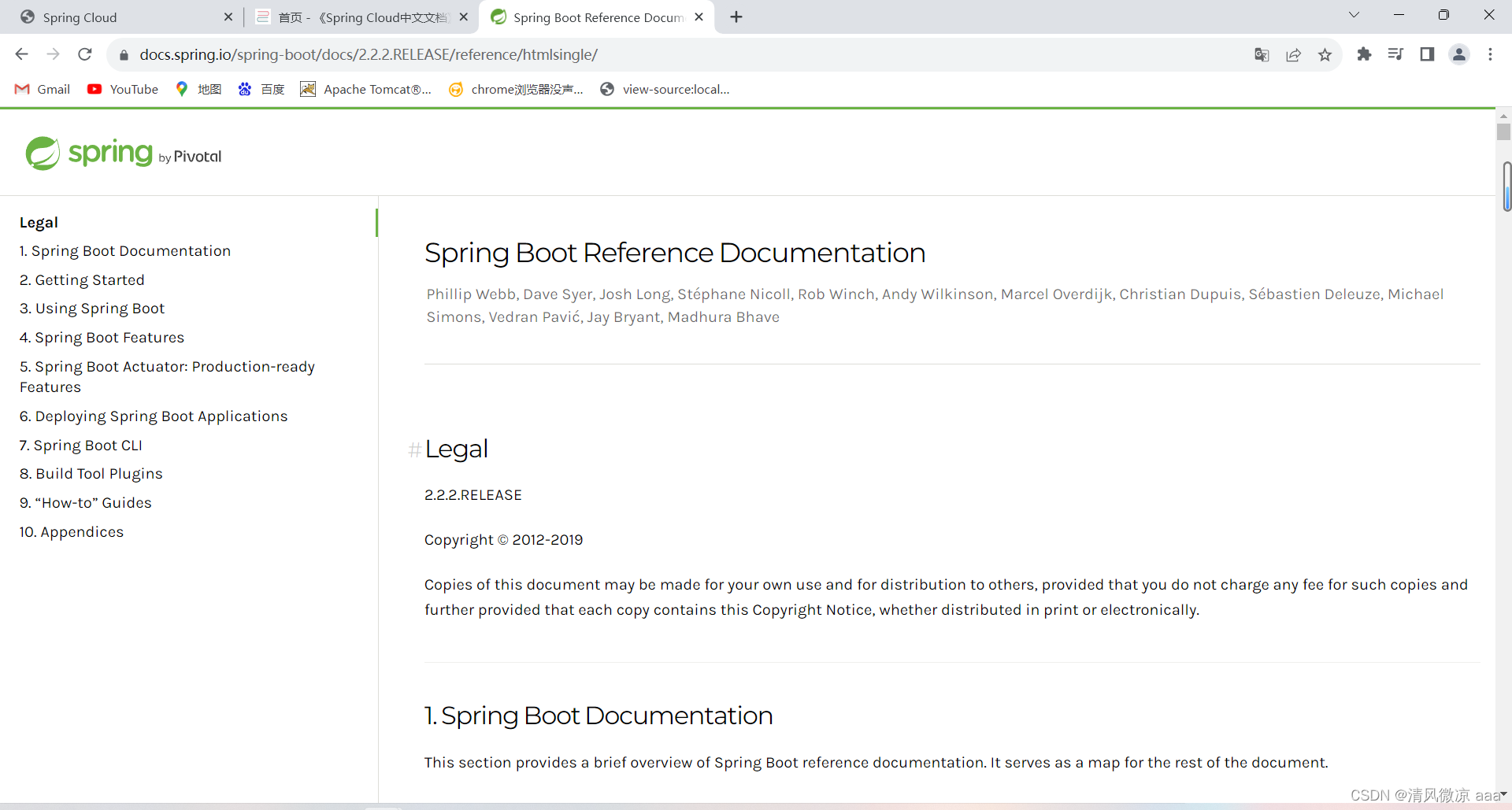This screenshot has height=810, width=1512.
Task: View site info via lock icon
Action: tap(124, 55)
